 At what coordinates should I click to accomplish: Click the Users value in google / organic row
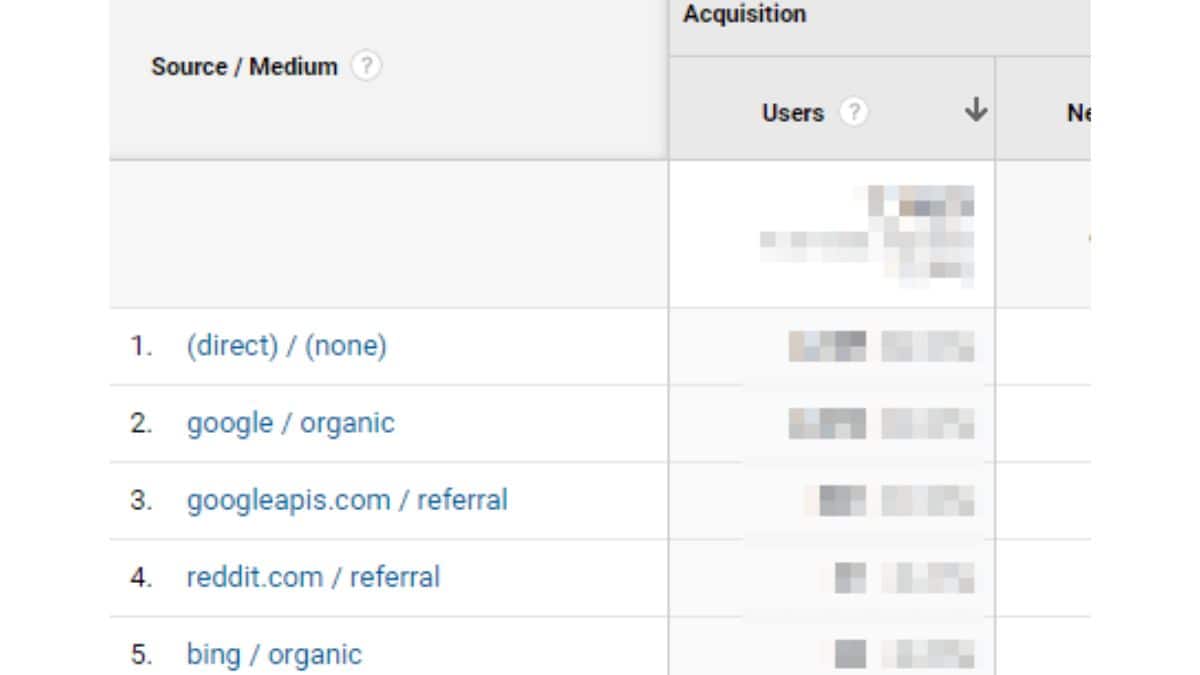(x=881, y=424)
